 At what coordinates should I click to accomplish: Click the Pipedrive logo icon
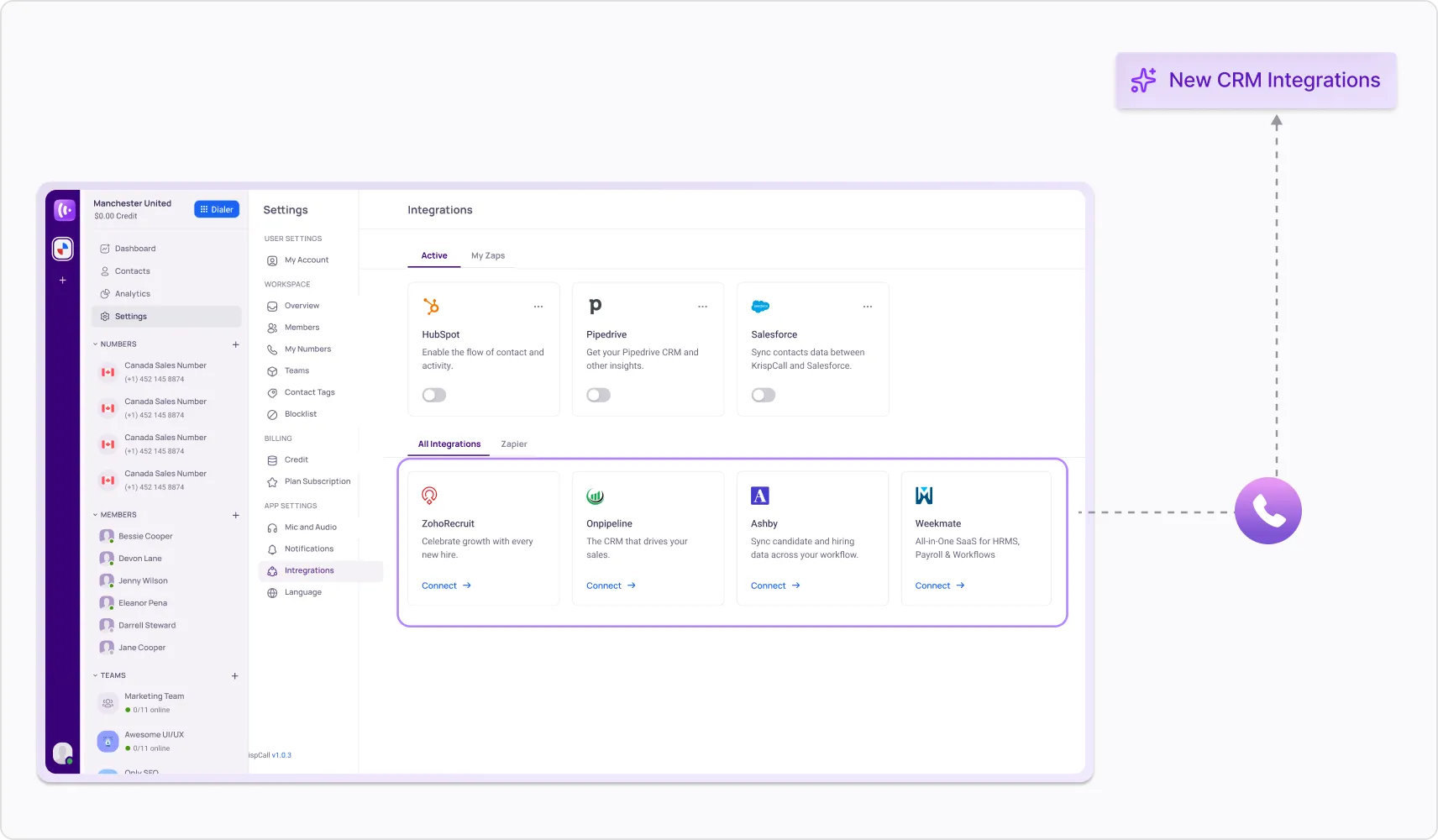pyautogui.click(x=595, y=307)
